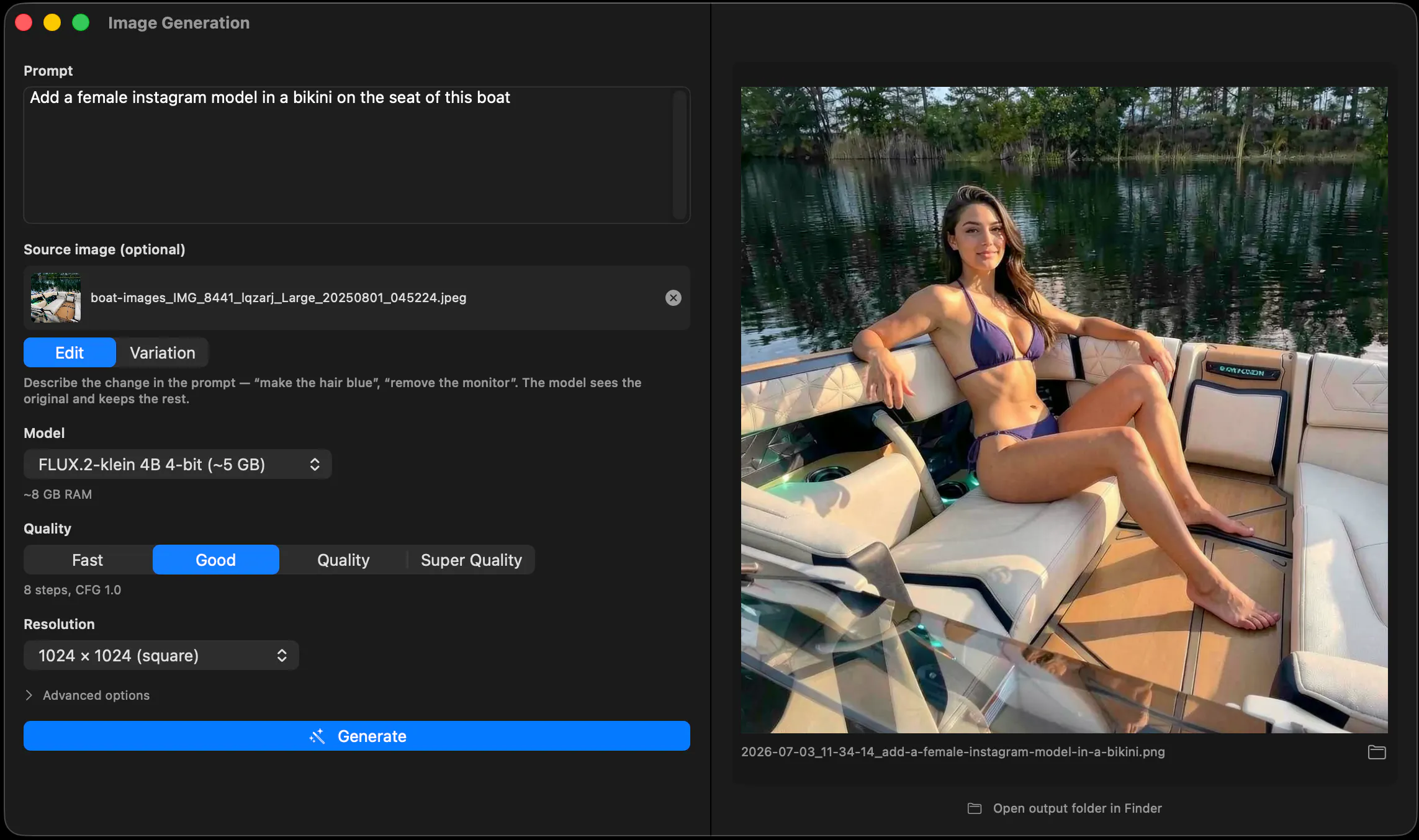The width and height of the screenshot is (1419, 840).
Task: Close the Image Generation window
Action: [24, 23]
